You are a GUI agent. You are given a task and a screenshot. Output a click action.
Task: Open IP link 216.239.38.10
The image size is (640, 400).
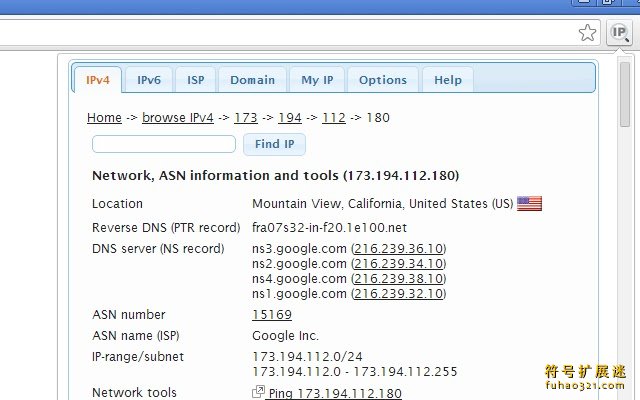click(399, 279)
